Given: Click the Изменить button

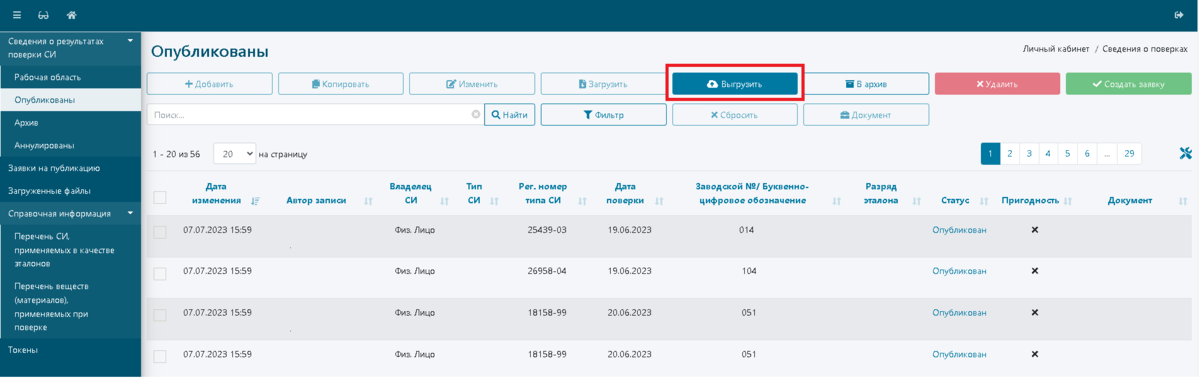Looking at the screenshot, I should (x=472, y=84).
